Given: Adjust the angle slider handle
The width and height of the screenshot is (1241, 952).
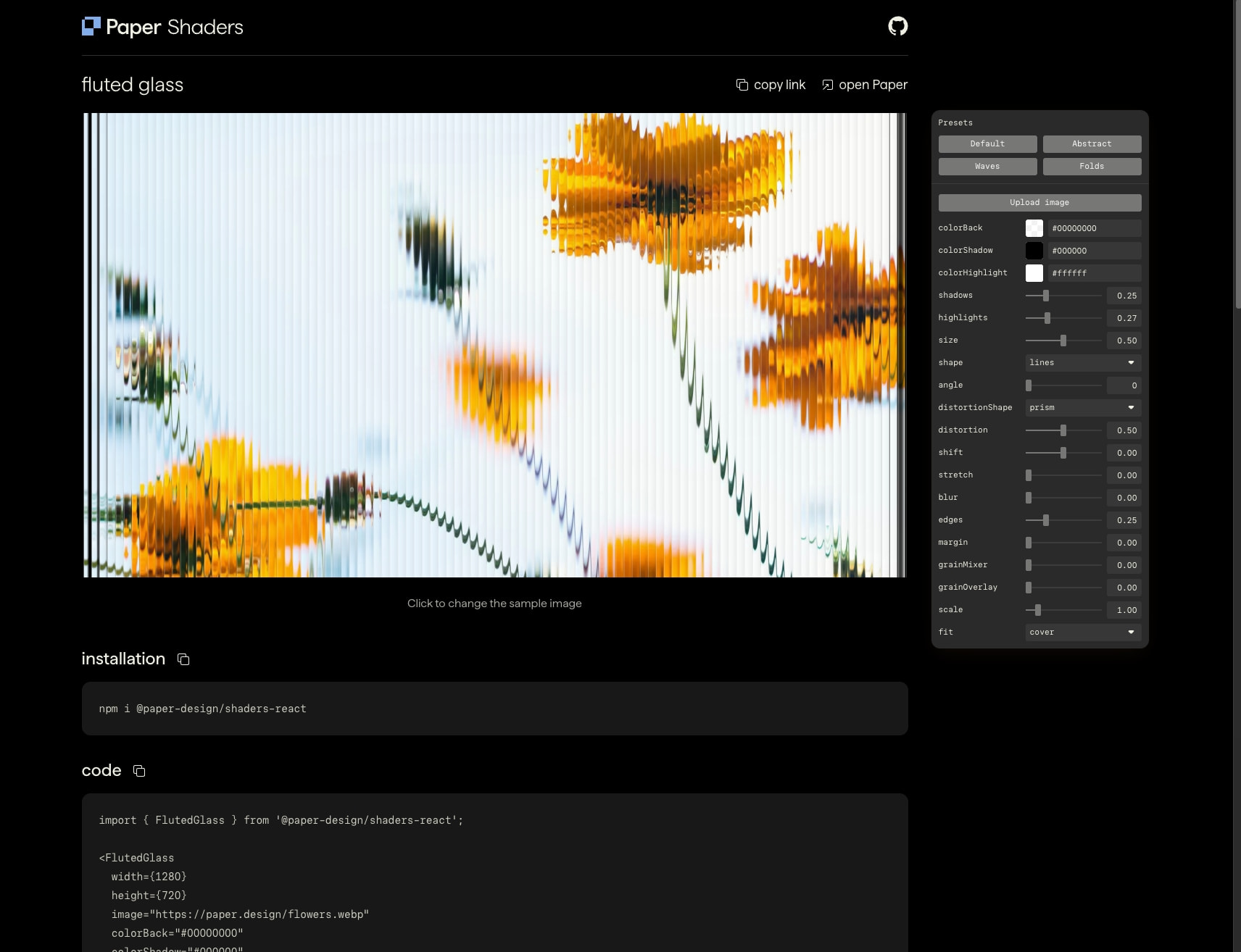Looking at the screenshot, I should pos(1029,385).
